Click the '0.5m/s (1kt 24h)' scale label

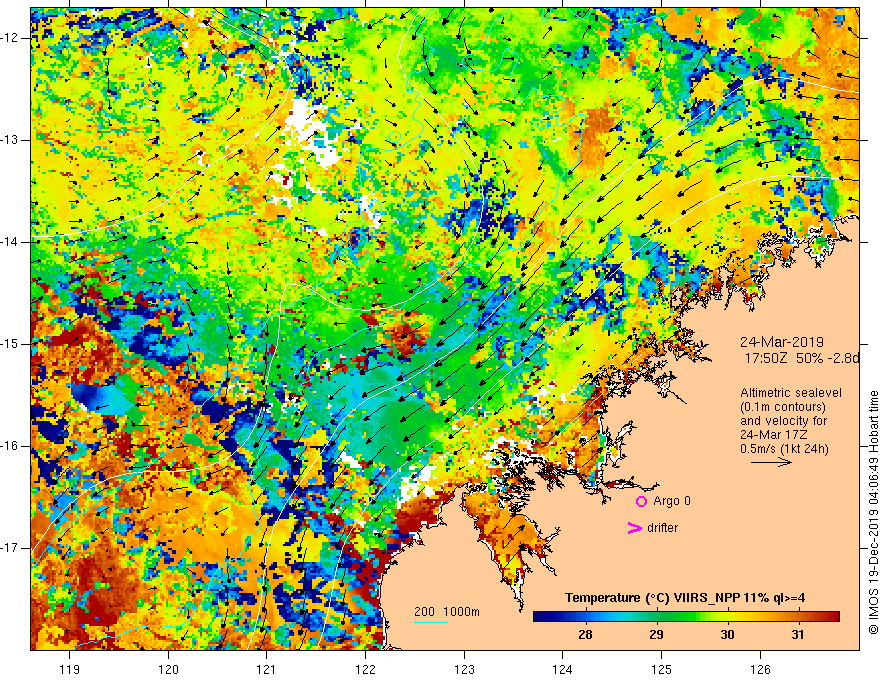point(784,449)
